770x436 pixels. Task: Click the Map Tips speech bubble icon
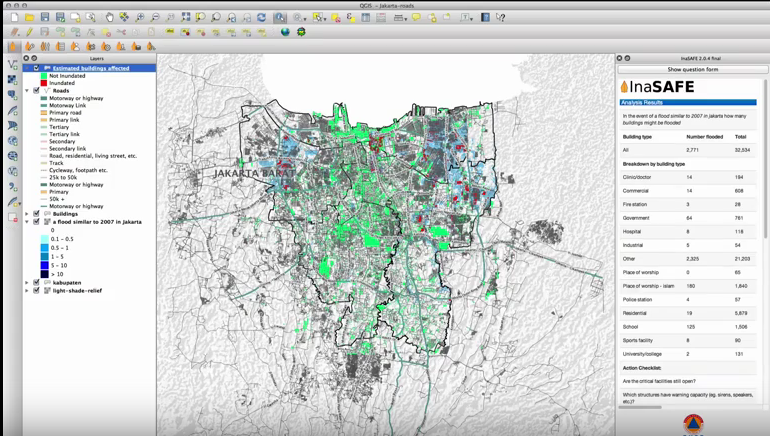point(416,18)
